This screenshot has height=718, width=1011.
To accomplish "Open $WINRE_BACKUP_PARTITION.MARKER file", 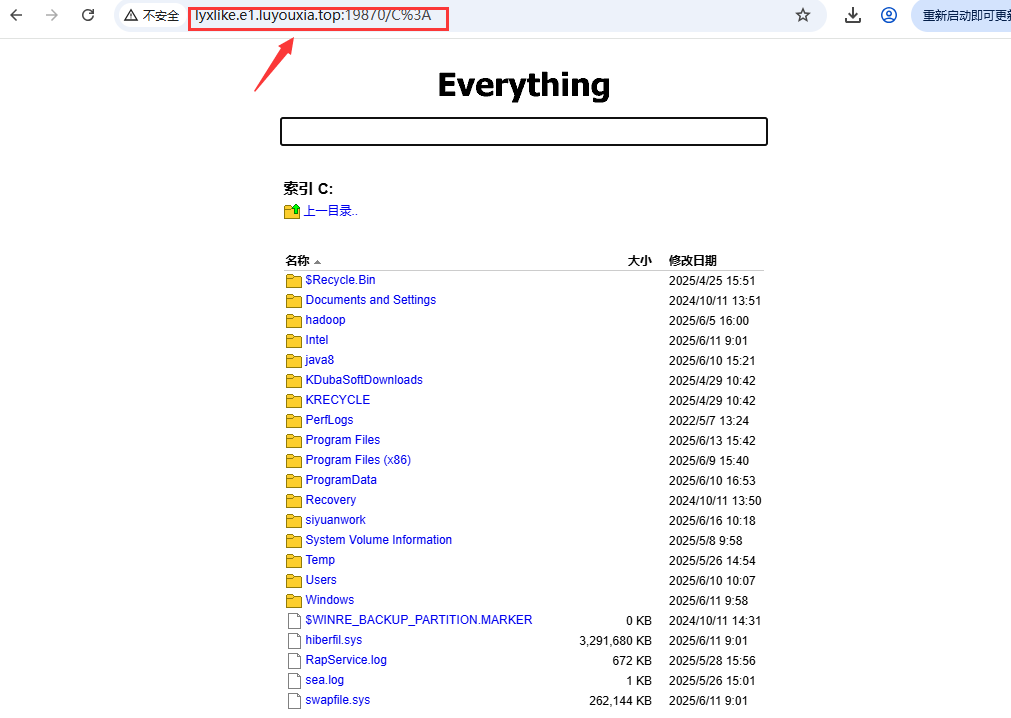I will click(419, 619).
